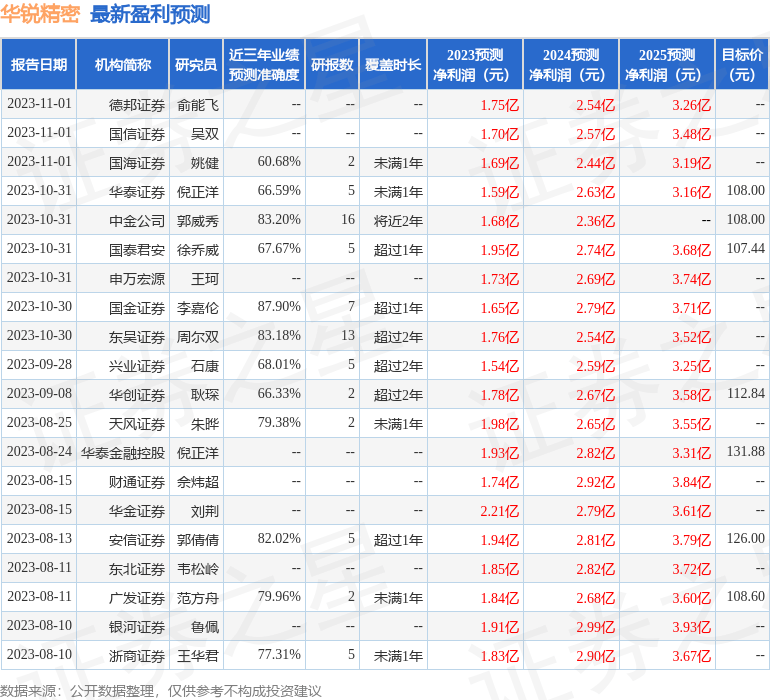Click the 国泰君安 institution name
This screenshot has height=700, width=770.
click(137, 249)
